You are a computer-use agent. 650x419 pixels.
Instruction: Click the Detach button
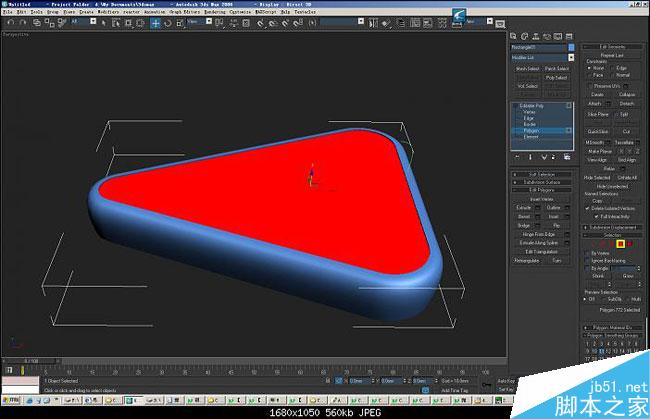pos(626,104)
